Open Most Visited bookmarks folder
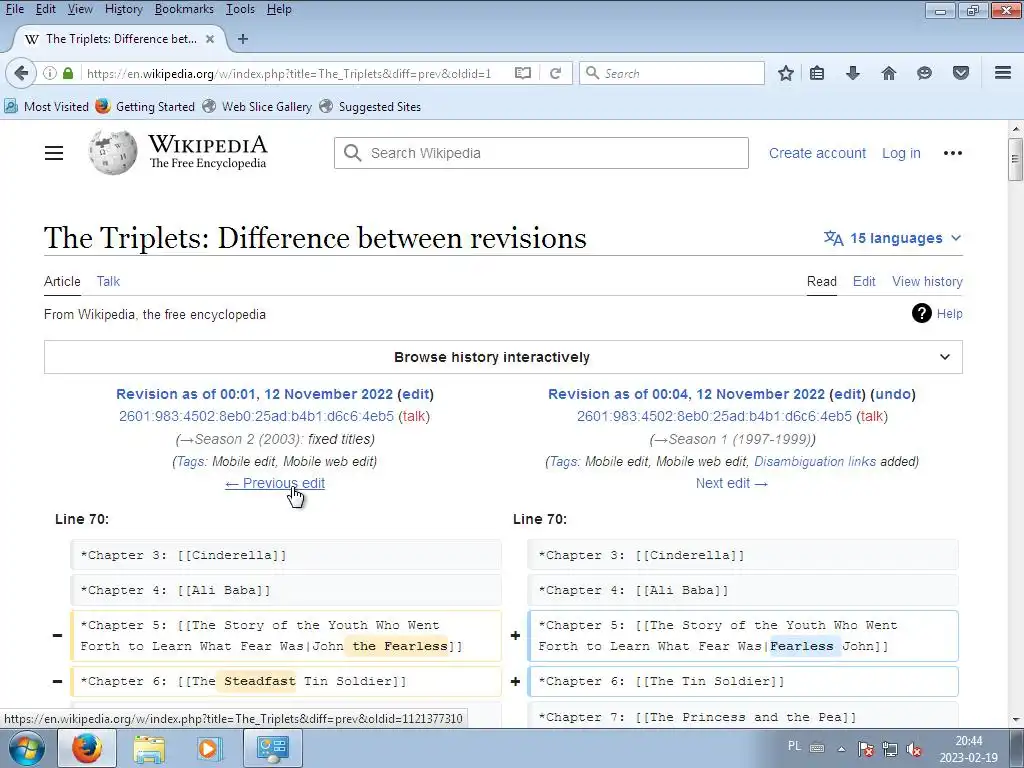The height and width of the screenshot is (768, 1024). [46, 106]
